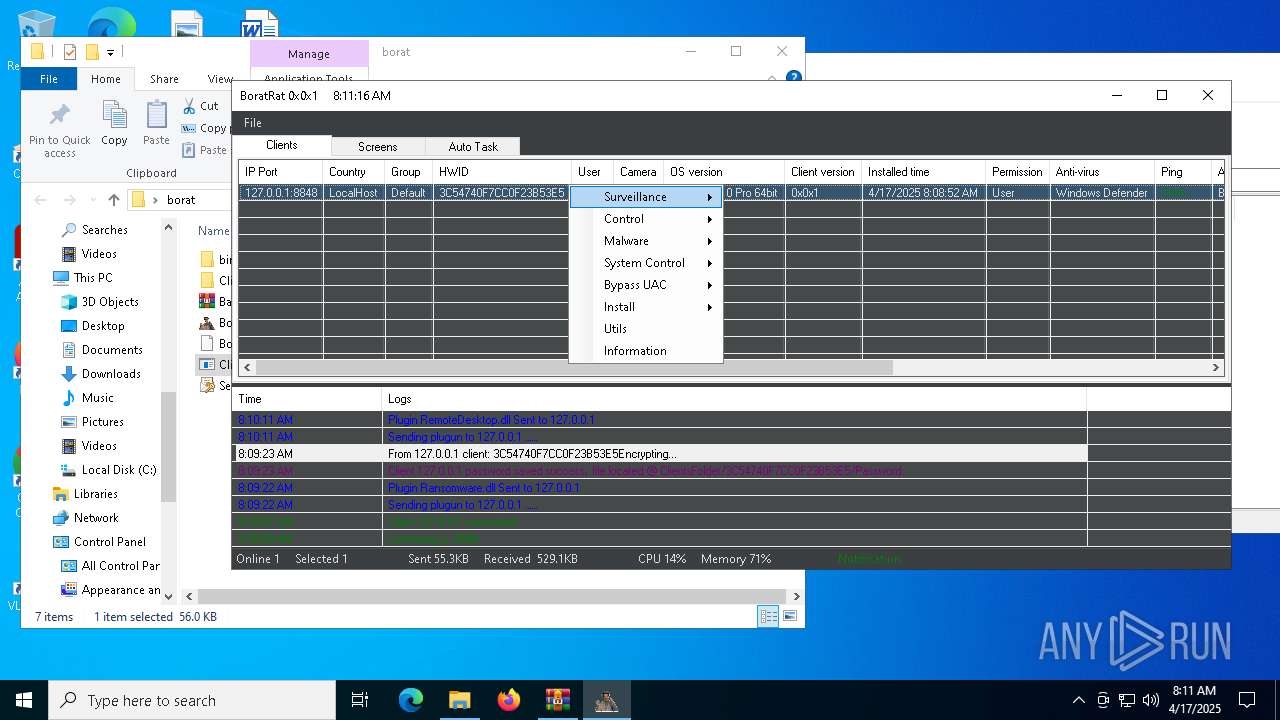This screenshot has width=1280, height=720.
Task: Select This PC in navigation pane
Action: coord(92,278)
